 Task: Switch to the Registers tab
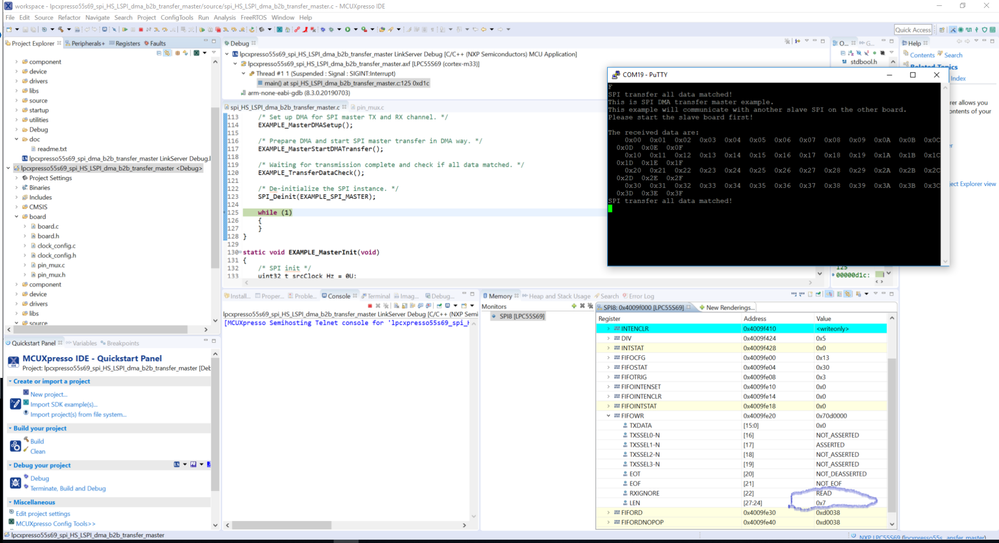tap(126, 43)
